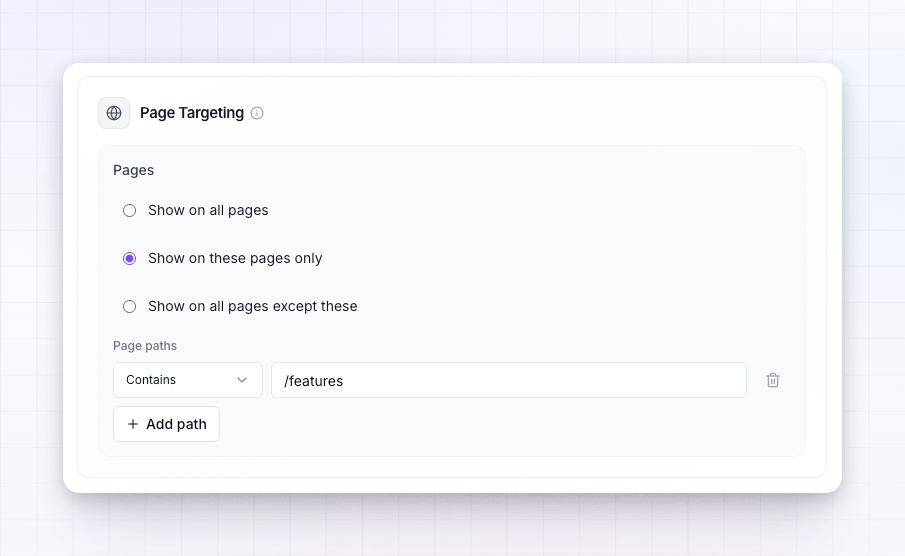Open the Contains match type dropdown
The height and width of the screenshot is (556, 905).
[x=188, y=380]
